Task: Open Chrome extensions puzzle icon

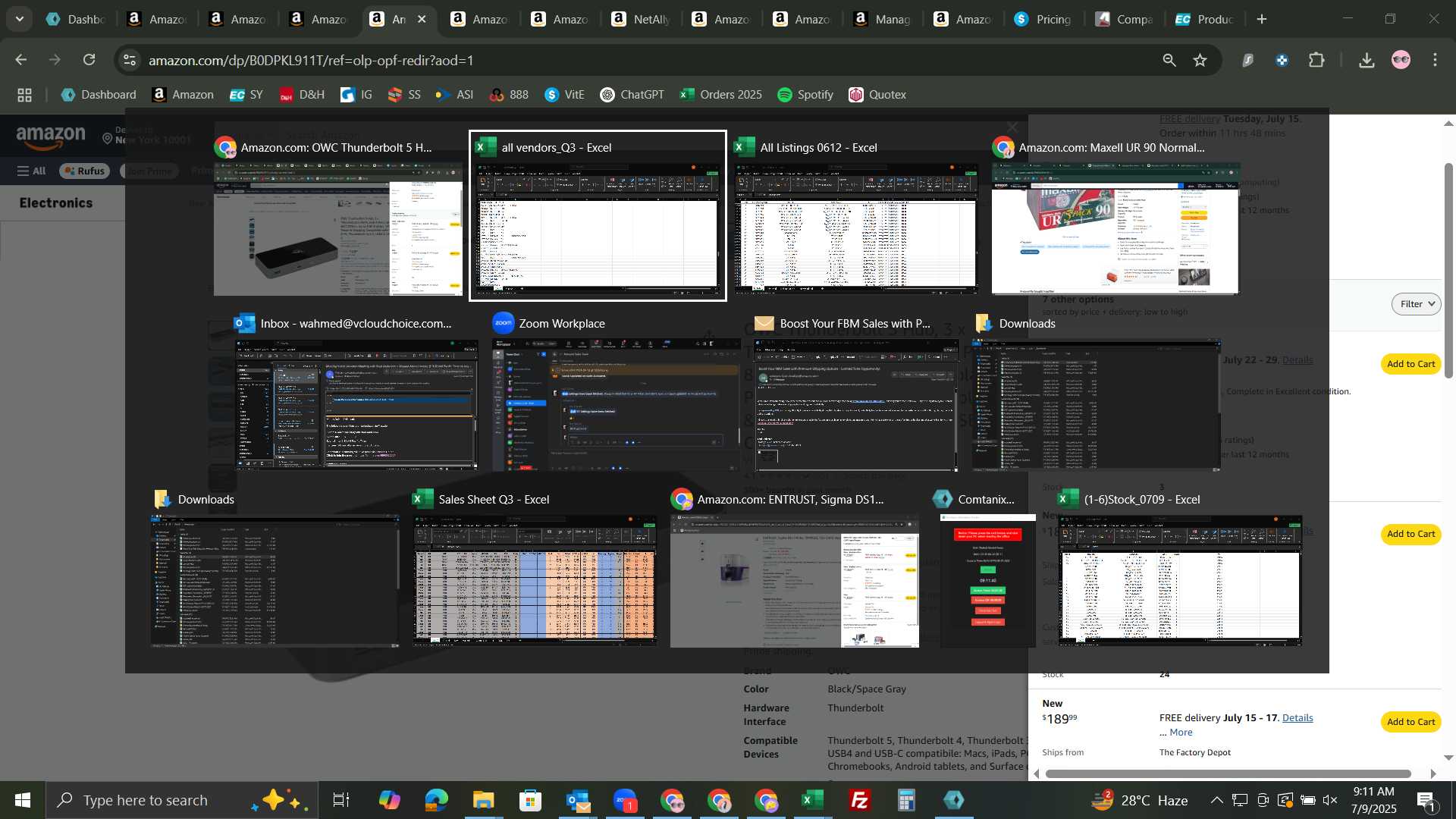Action: coord(1317,60)
